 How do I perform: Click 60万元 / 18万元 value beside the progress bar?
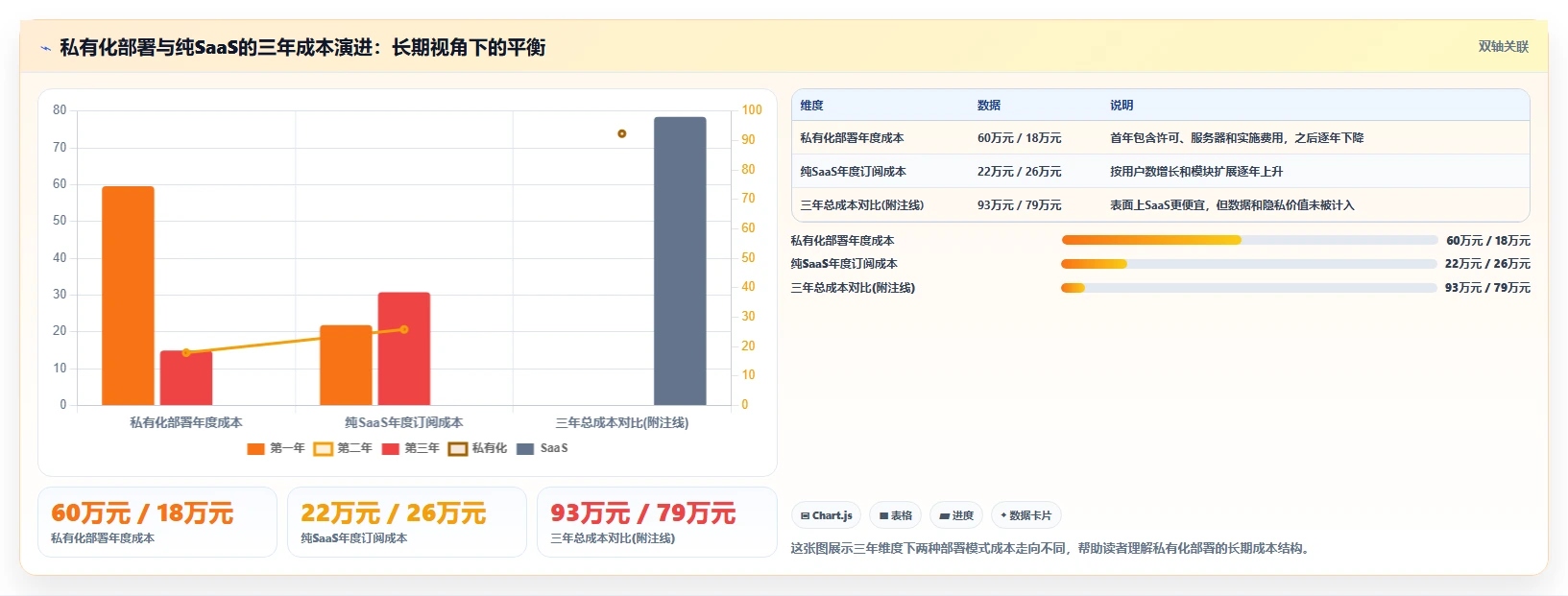point(1488,241)
